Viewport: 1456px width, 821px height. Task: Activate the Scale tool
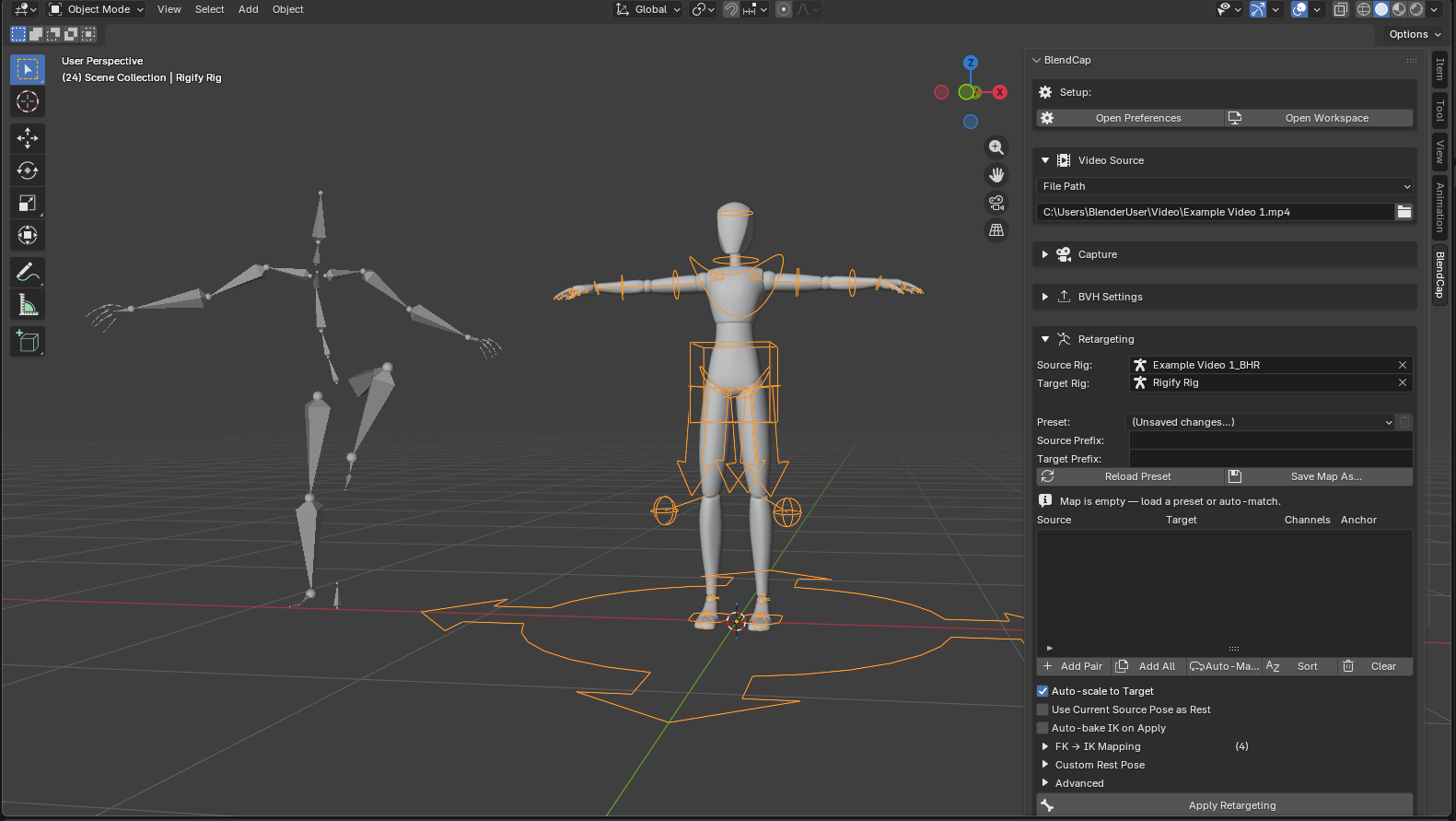pos(28,203)
